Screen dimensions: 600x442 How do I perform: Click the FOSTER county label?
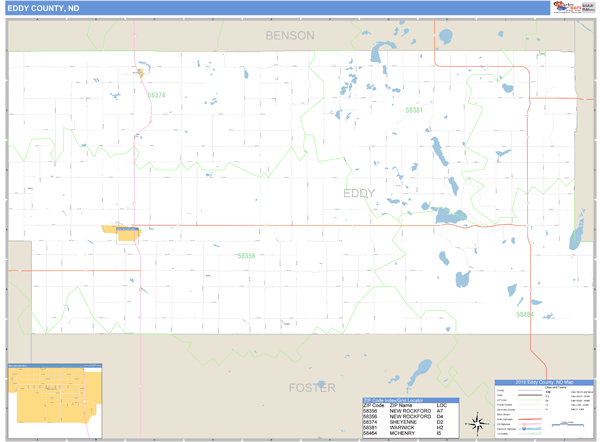tap(312, 387)
